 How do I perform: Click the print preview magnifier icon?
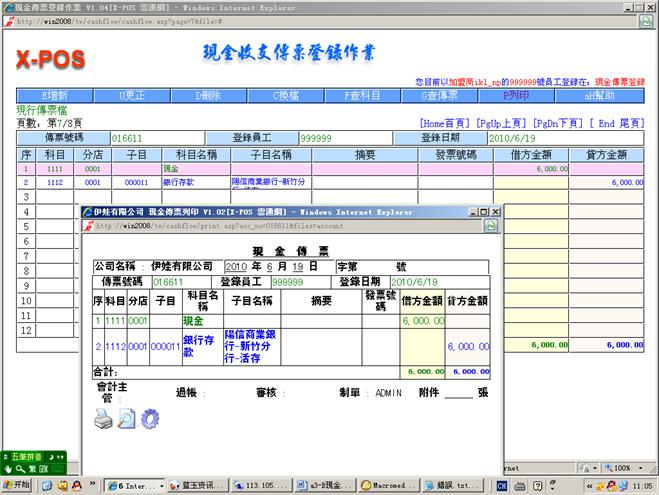click(x=127, y=418)
